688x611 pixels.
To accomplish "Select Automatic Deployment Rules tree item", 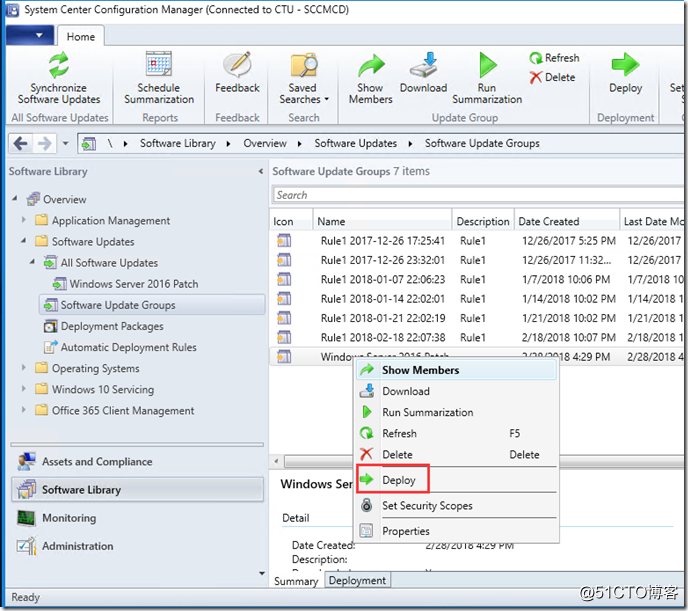I will coord(120,347).
